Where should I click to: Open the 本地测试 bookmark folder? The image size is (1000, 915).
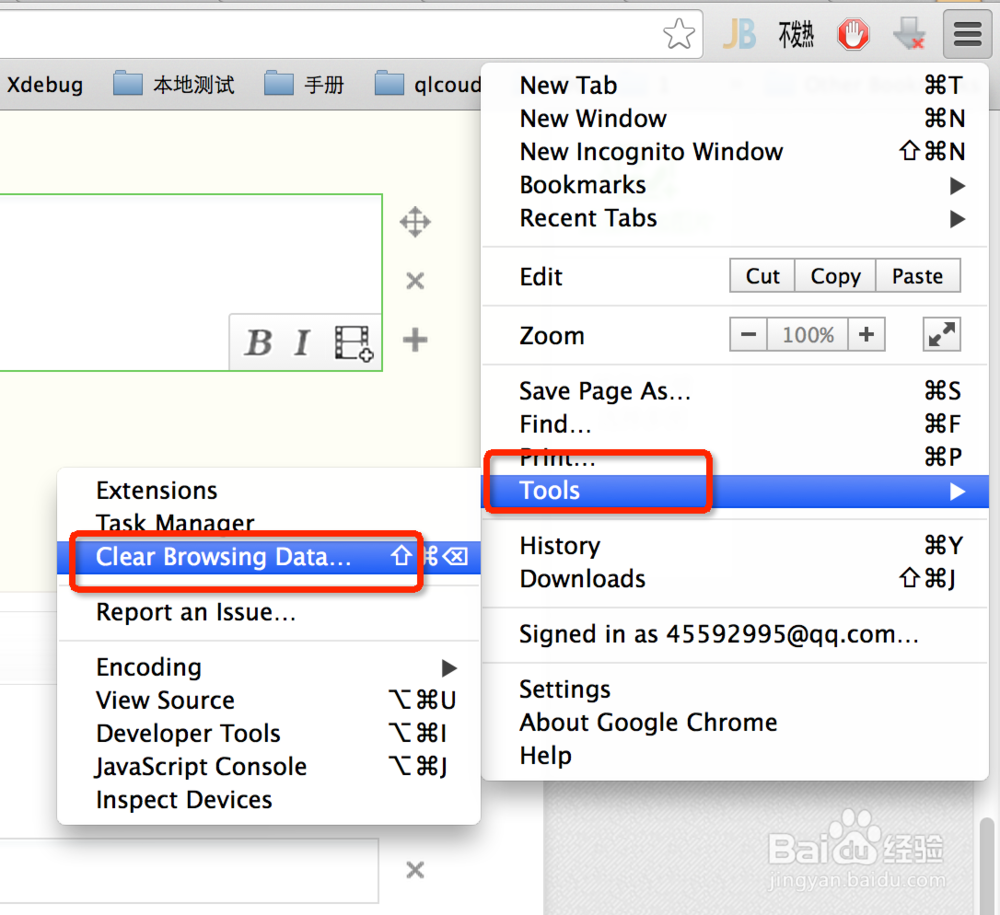pyautogui.click(x=173, y=84)
